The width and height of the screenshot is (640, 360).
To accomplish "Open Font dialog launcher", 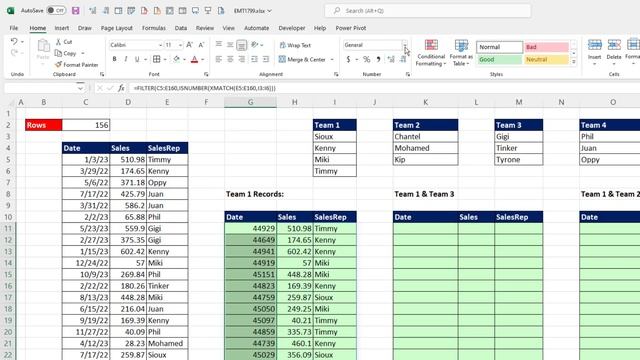I will click(x=206, y=74).
